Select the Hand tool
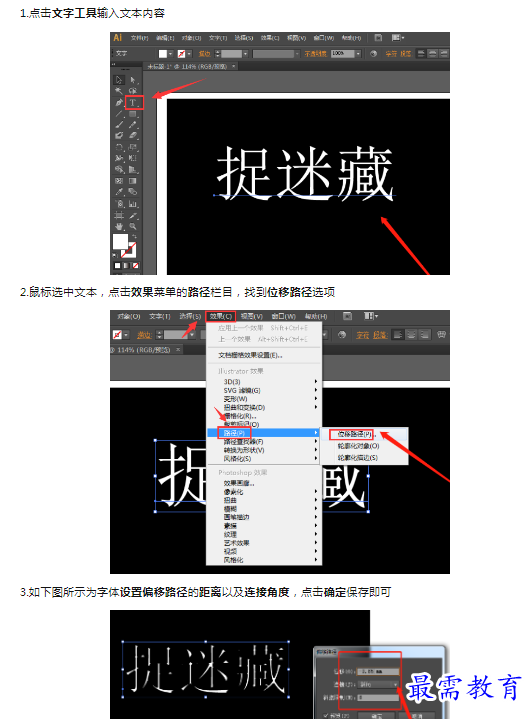The width and height of the screenshot is (530, 719). coord(119,227)
